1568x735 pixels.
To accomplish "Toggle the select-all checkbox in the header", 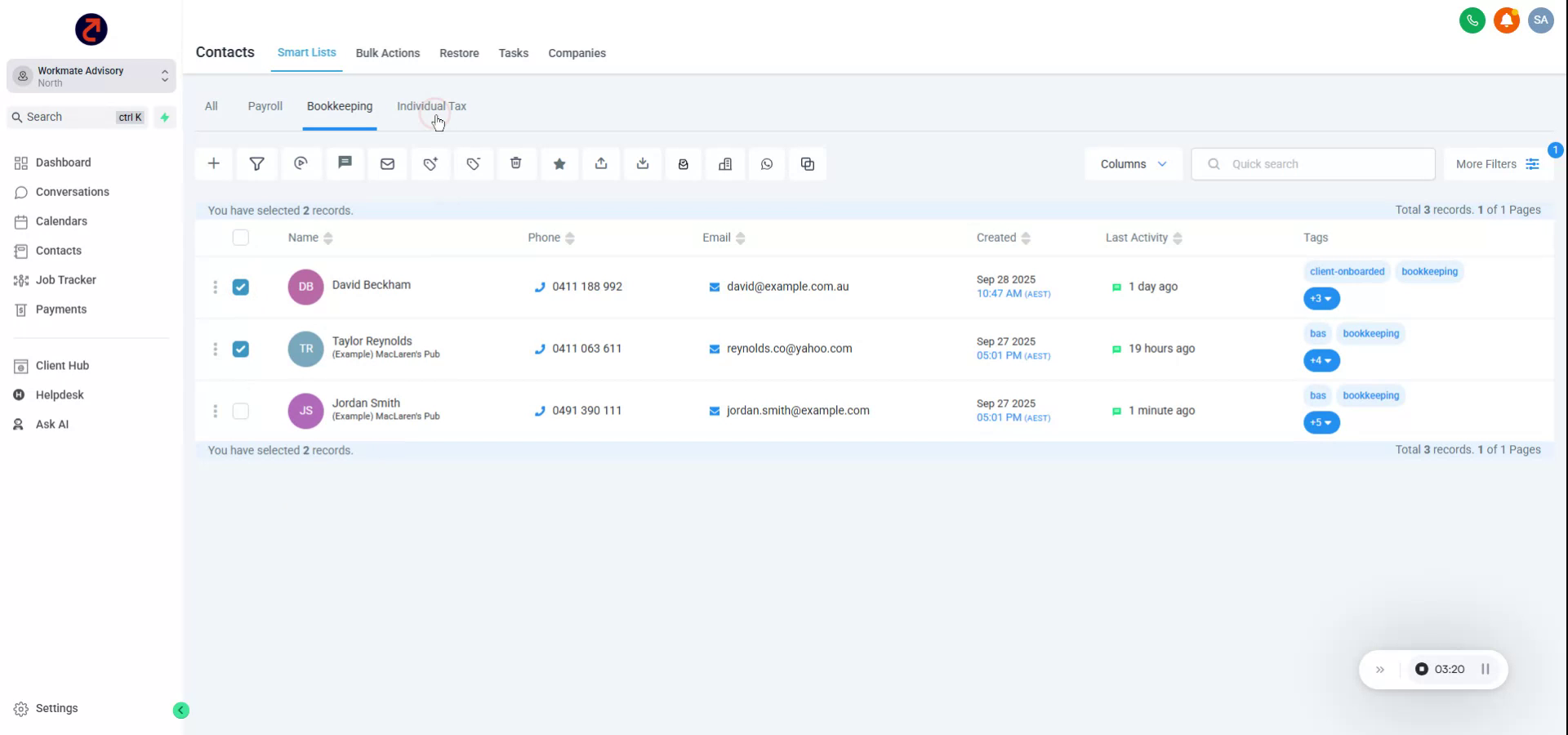I will 241,238.
